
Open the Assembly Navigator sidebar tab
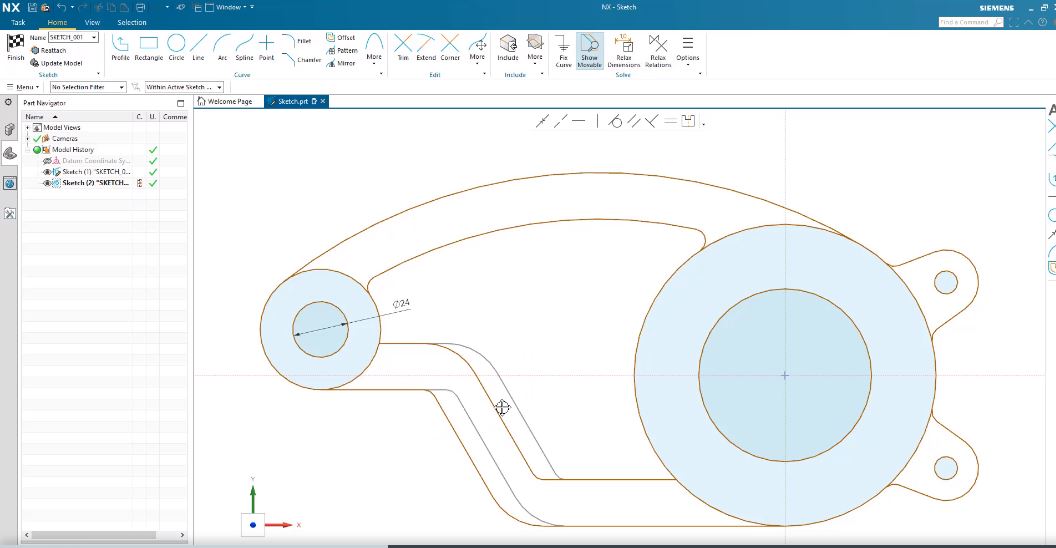click(x=9, y=129)
